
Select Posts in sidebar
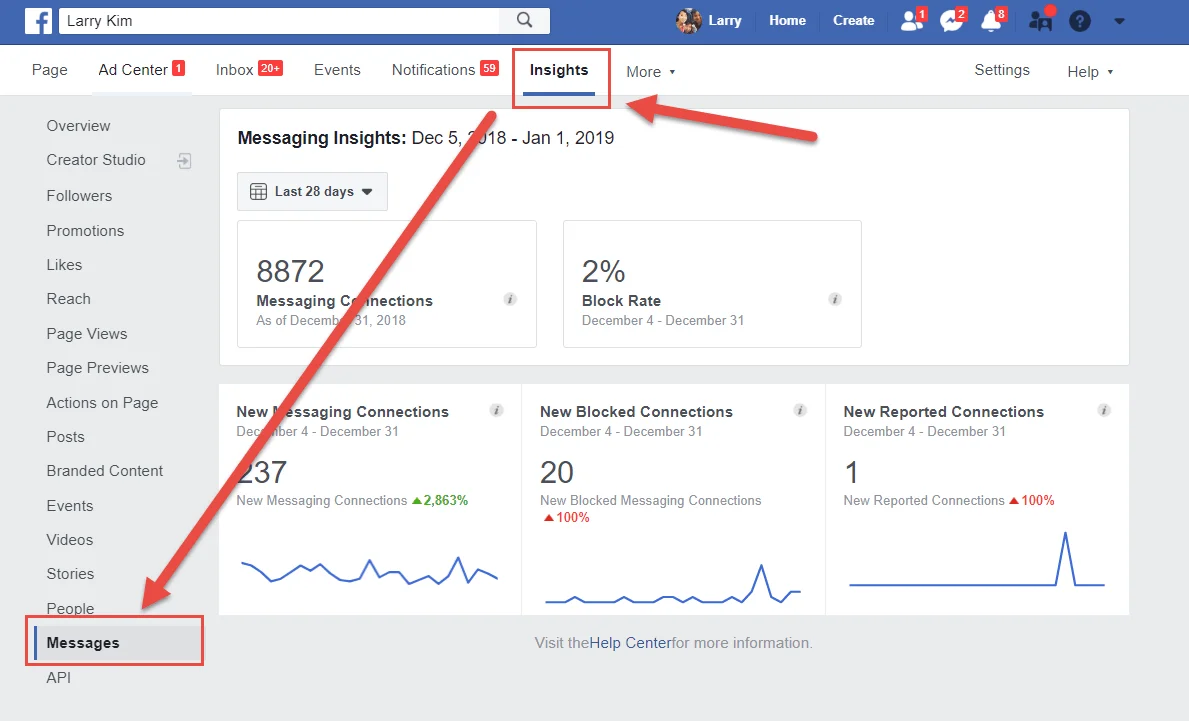65,437
